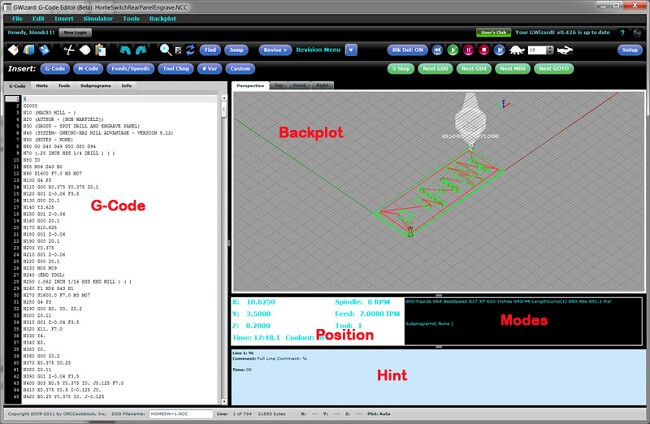
Task: Open the Simulator menu
Action: (98, 19)
